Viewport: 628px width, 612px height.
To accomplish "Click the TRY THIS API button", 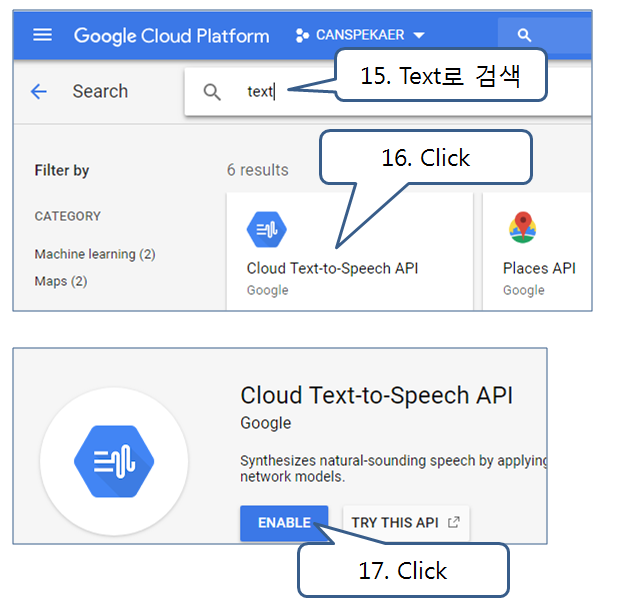I will (x=406, y=523).
